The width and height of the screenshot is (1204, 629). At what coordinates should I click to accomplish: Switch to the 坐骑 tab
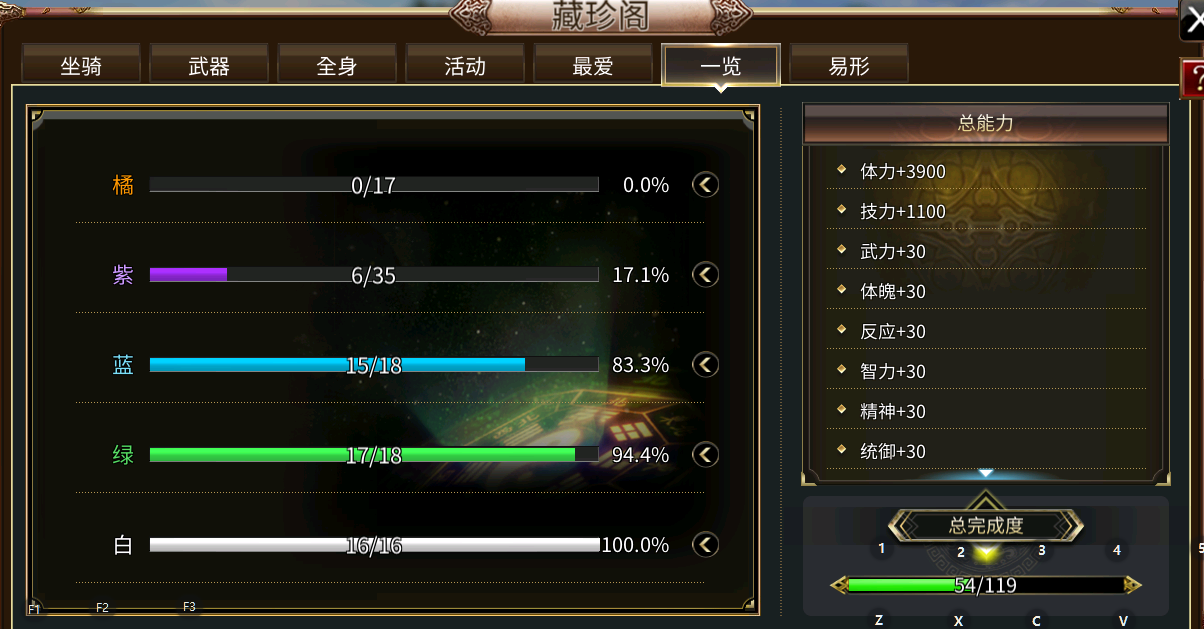click(81, 65)
